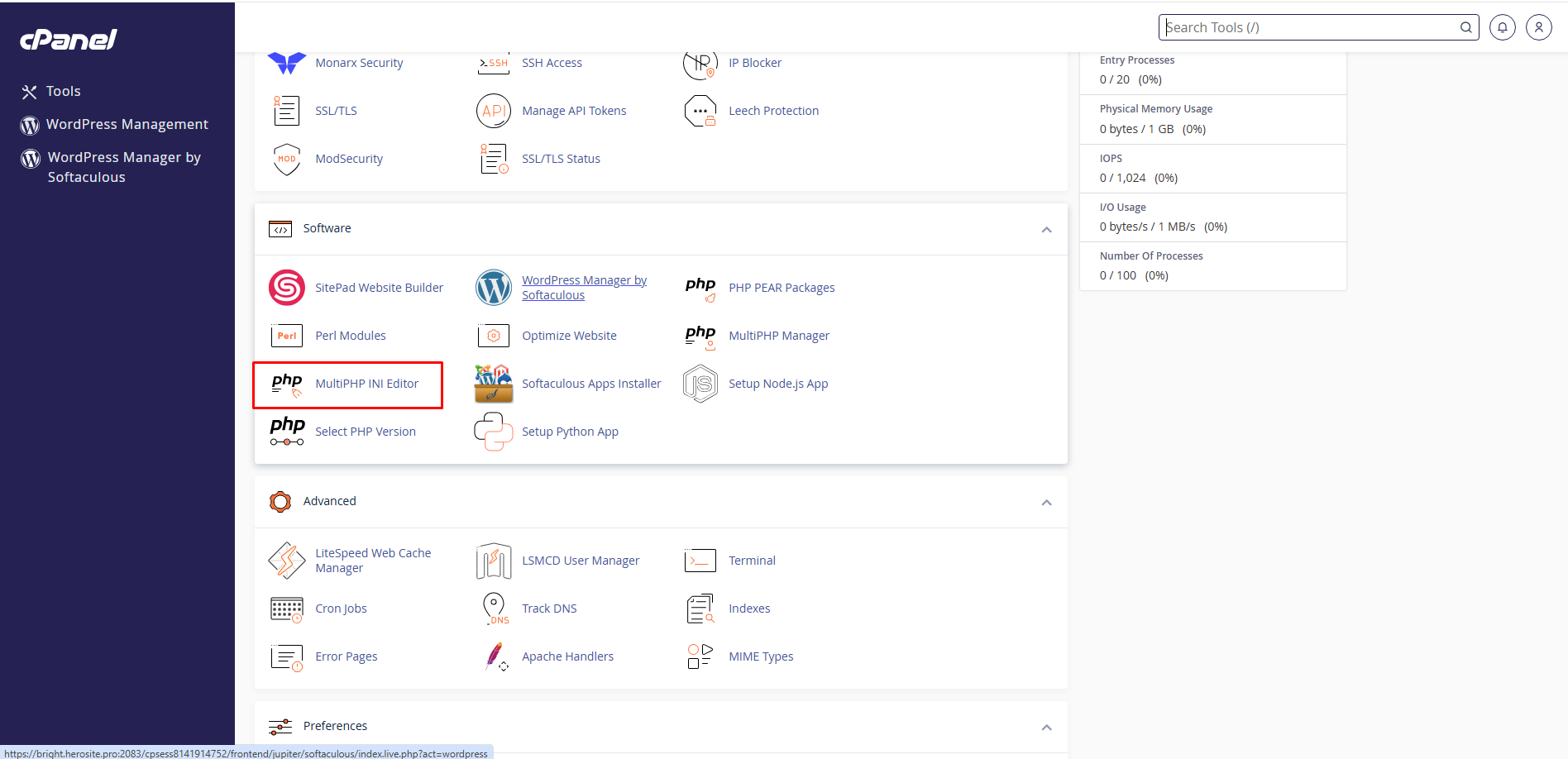Open the Track DNS link
The width and height of the screenshot is (1568, 759).
coord(549,609)
